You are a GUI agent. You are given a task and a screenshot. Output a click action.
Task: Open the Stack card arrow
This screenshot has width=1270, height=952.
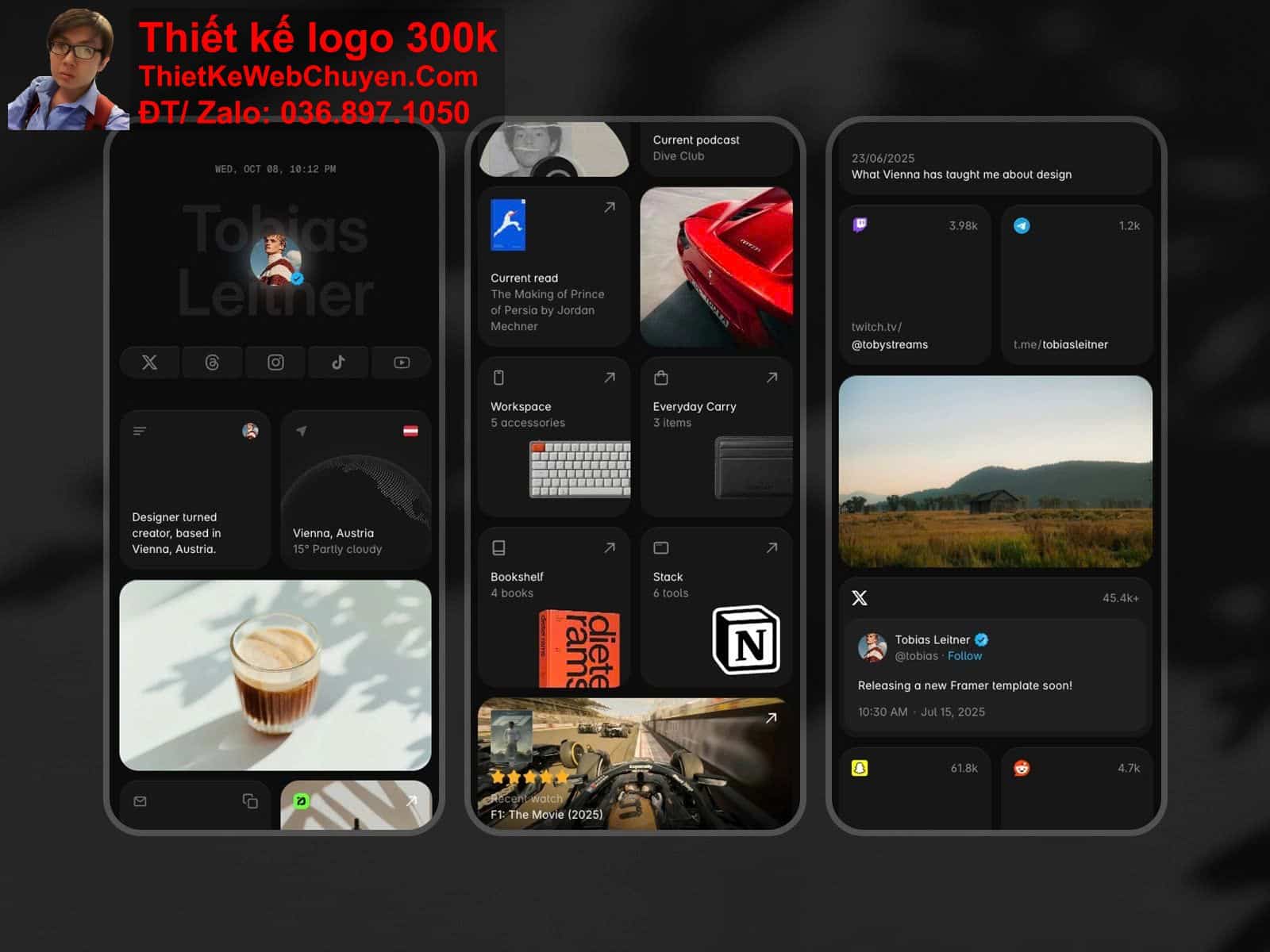point(772,548)
